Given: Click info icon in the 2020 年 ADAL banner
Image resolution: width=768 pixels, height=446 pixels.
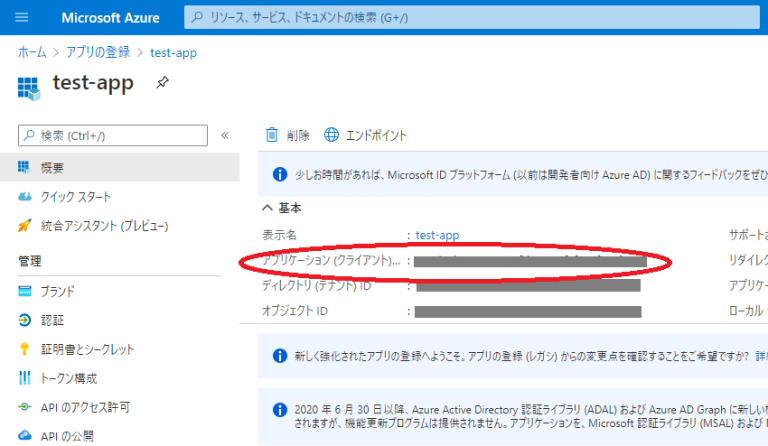Looking at the screenshot, I should (x=280, y=410).
